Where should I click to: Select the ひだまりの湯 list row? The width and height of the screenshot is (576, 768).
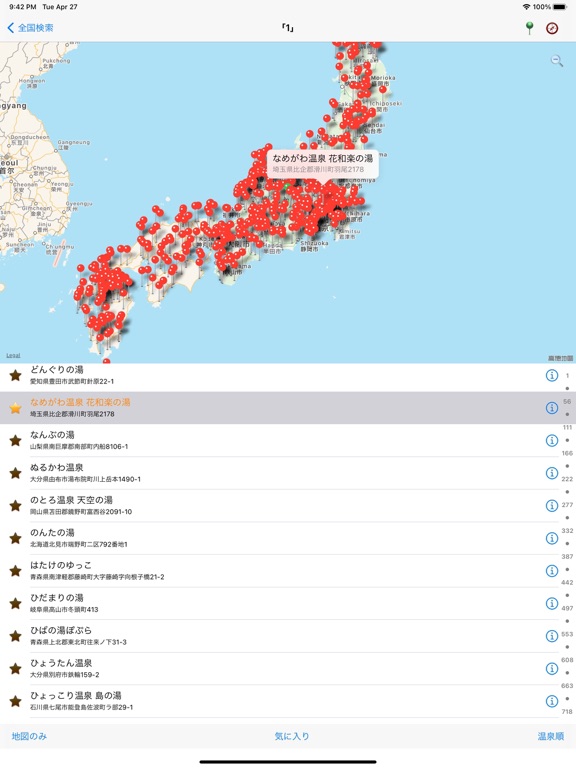279,603
